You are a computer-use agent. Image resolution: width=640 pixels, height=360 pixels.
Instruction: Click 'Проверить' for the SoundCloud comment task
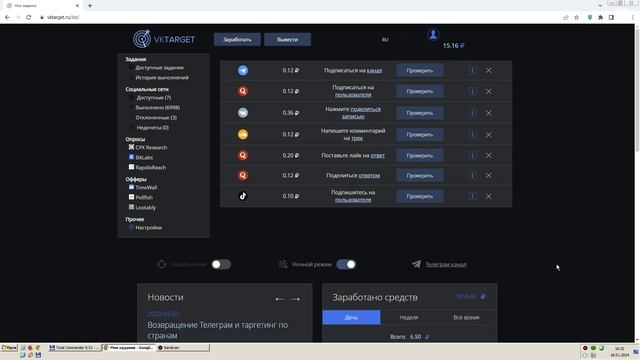(x=420, y=134)
